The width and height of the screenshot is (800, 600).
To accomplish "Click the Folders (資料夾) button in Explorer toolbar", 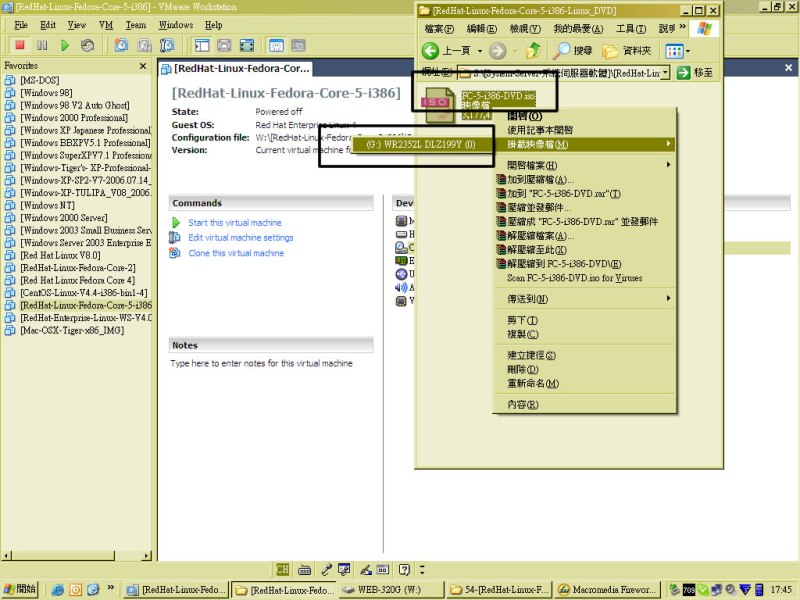I will (x=627, y=51).
